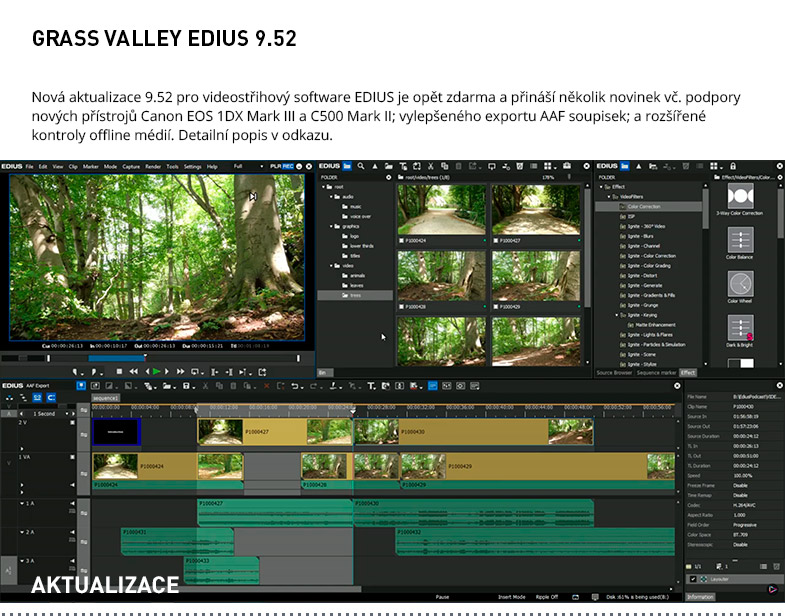The image size is (785, 616).
Task: Select the sequence1 tab
Action: (x=106, y=398)
